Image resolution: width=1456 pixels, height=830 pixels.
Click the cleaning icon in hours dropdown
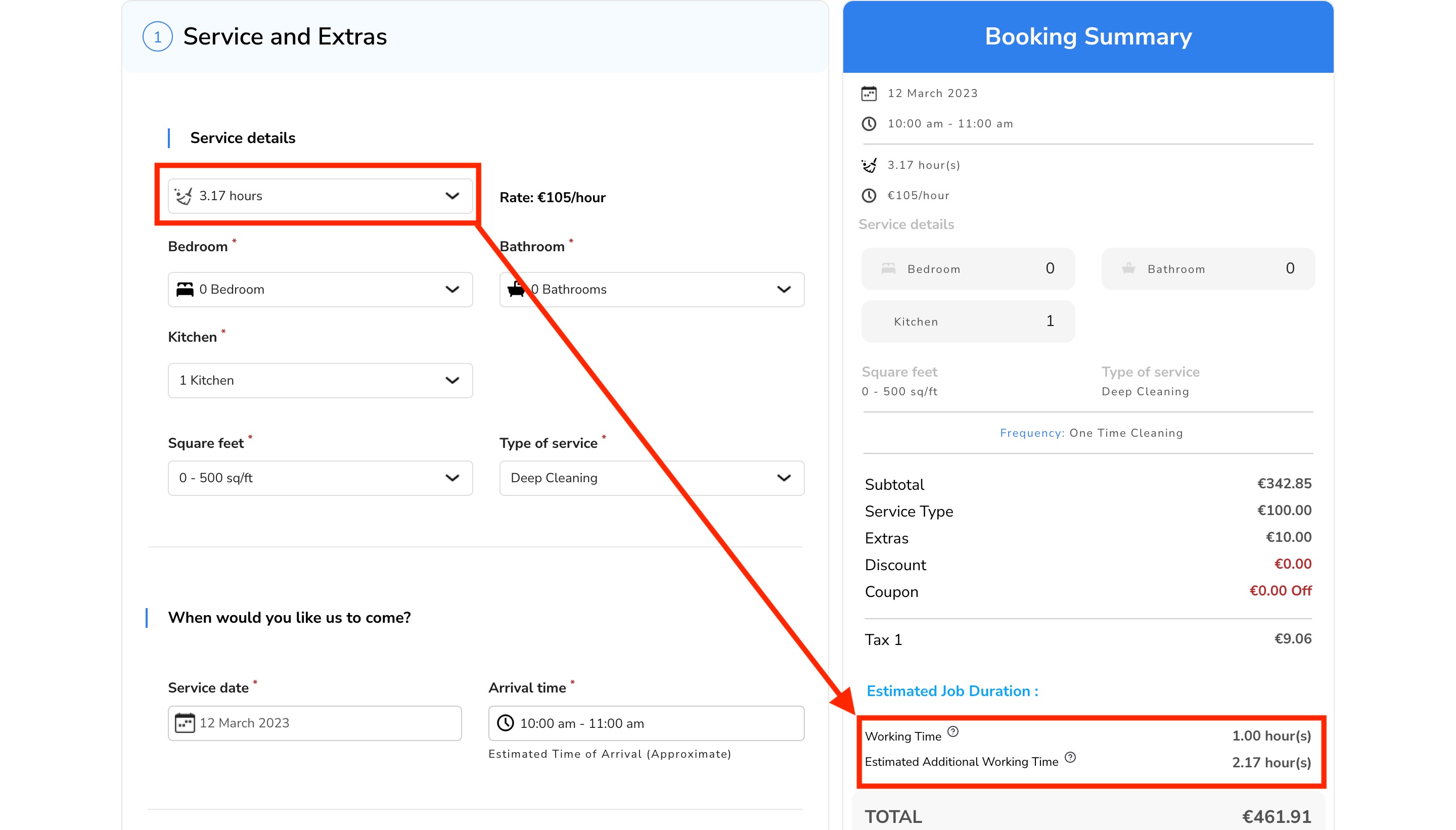tap(184, 196)
